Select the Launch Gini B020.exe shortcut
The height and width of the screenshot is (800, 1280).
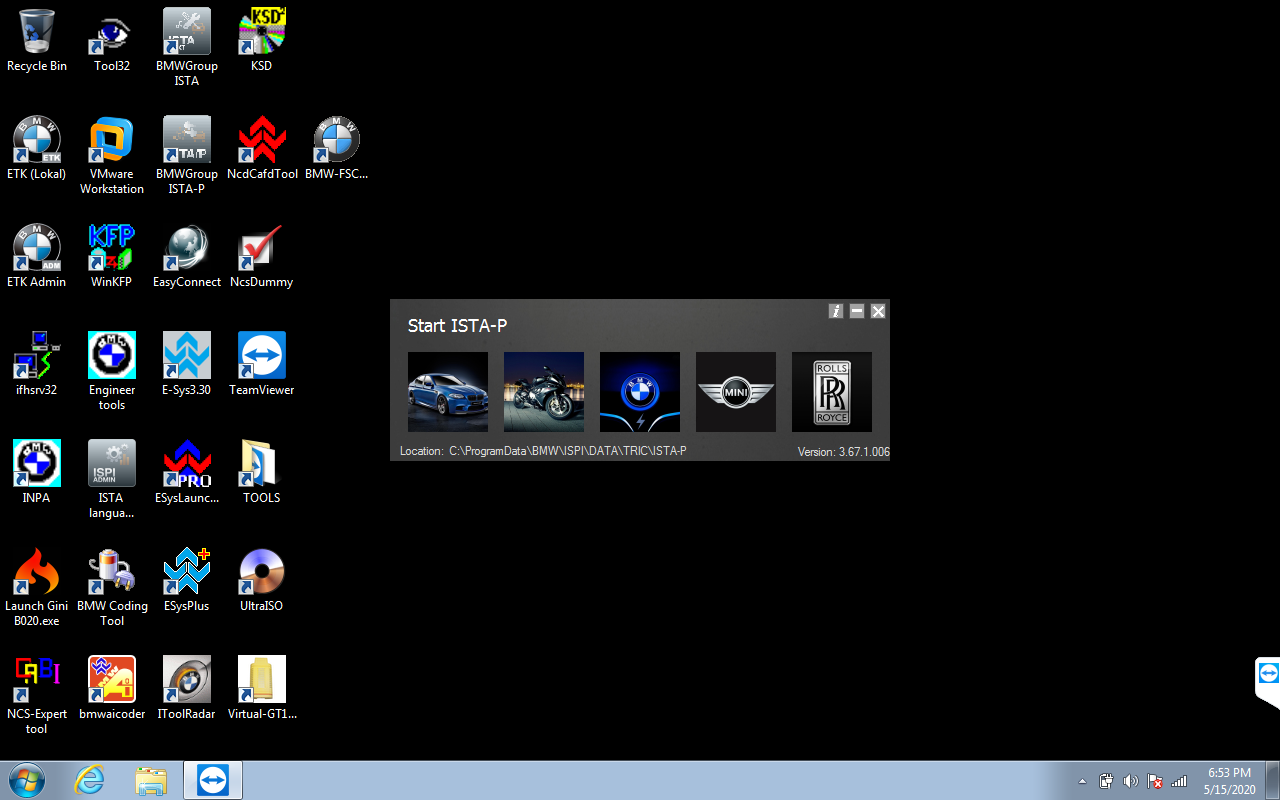click(x=37, y=587)
